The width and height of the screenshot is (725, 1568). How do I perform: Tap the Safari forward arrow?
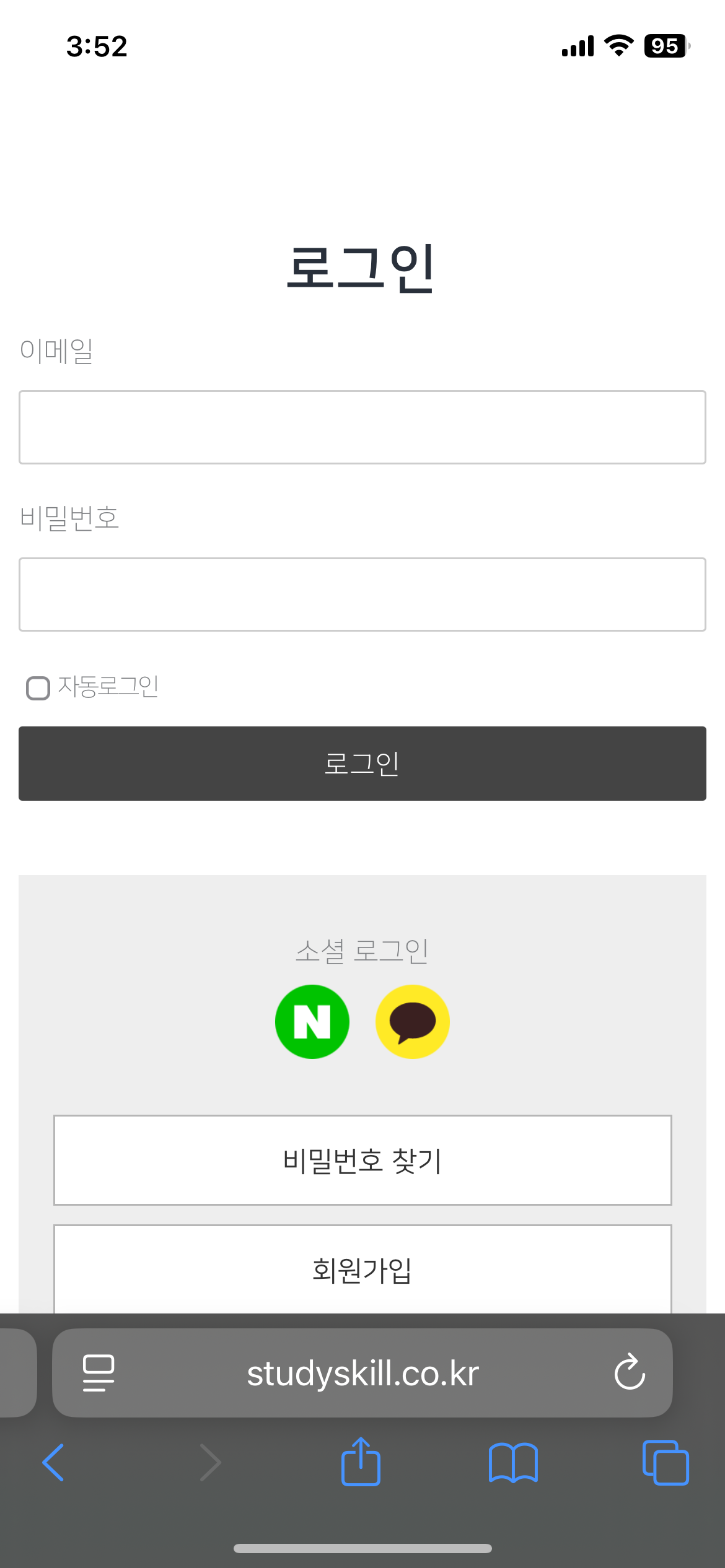click(211, 1463)
